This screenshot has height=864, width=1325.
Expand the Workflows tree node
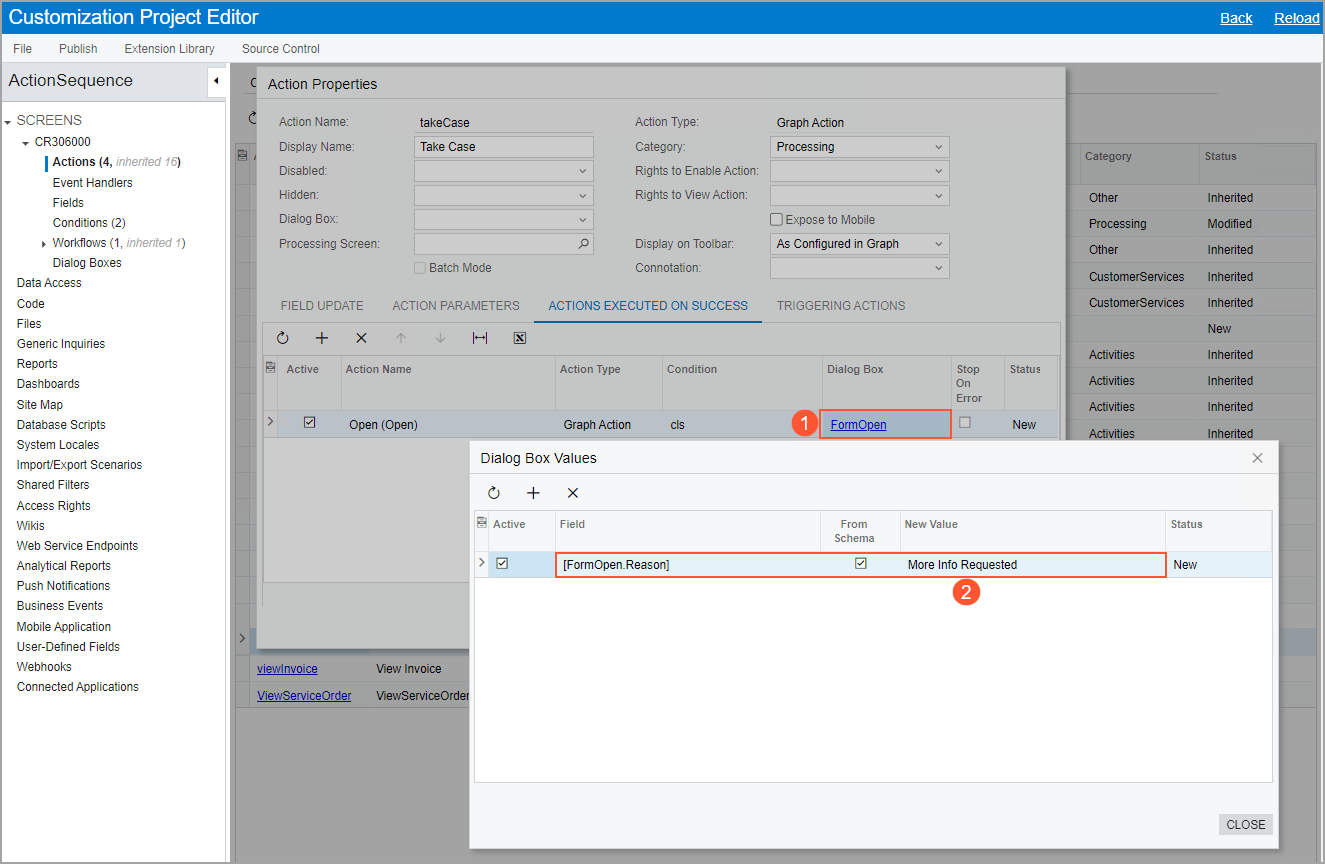tap(44, 244)
